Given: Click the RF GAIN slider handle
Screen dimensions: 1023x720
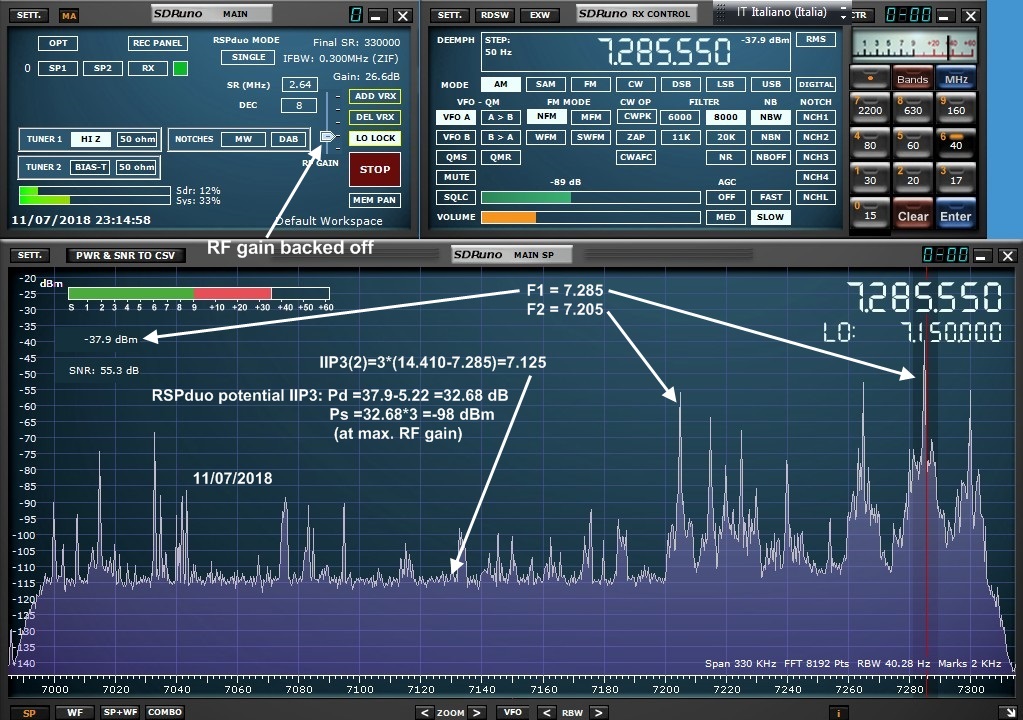Looking at the screenshot, I should (x=328, y=136).
